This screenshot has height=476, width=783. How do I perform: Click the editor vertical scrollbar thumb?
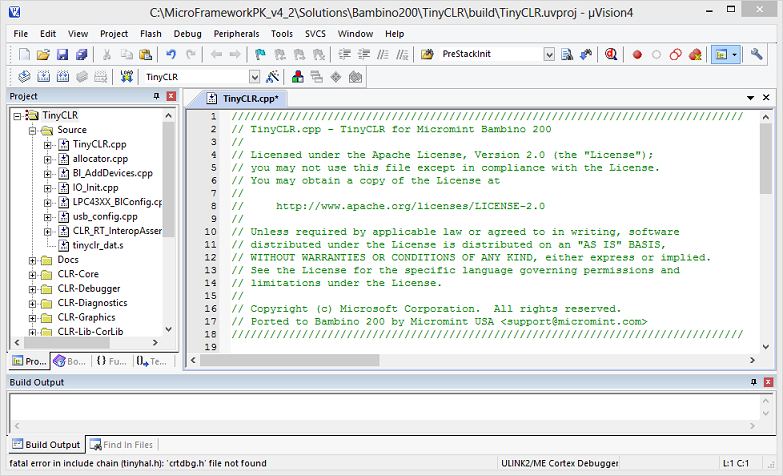(766, 159)
